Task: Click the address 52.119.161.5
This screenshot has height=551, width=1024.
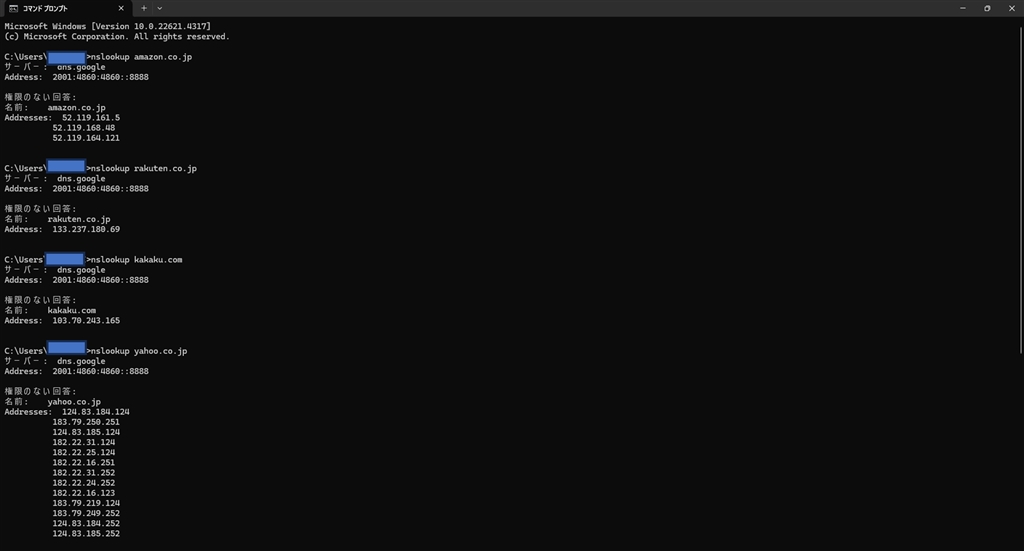Action: click(x=91, y=118)
